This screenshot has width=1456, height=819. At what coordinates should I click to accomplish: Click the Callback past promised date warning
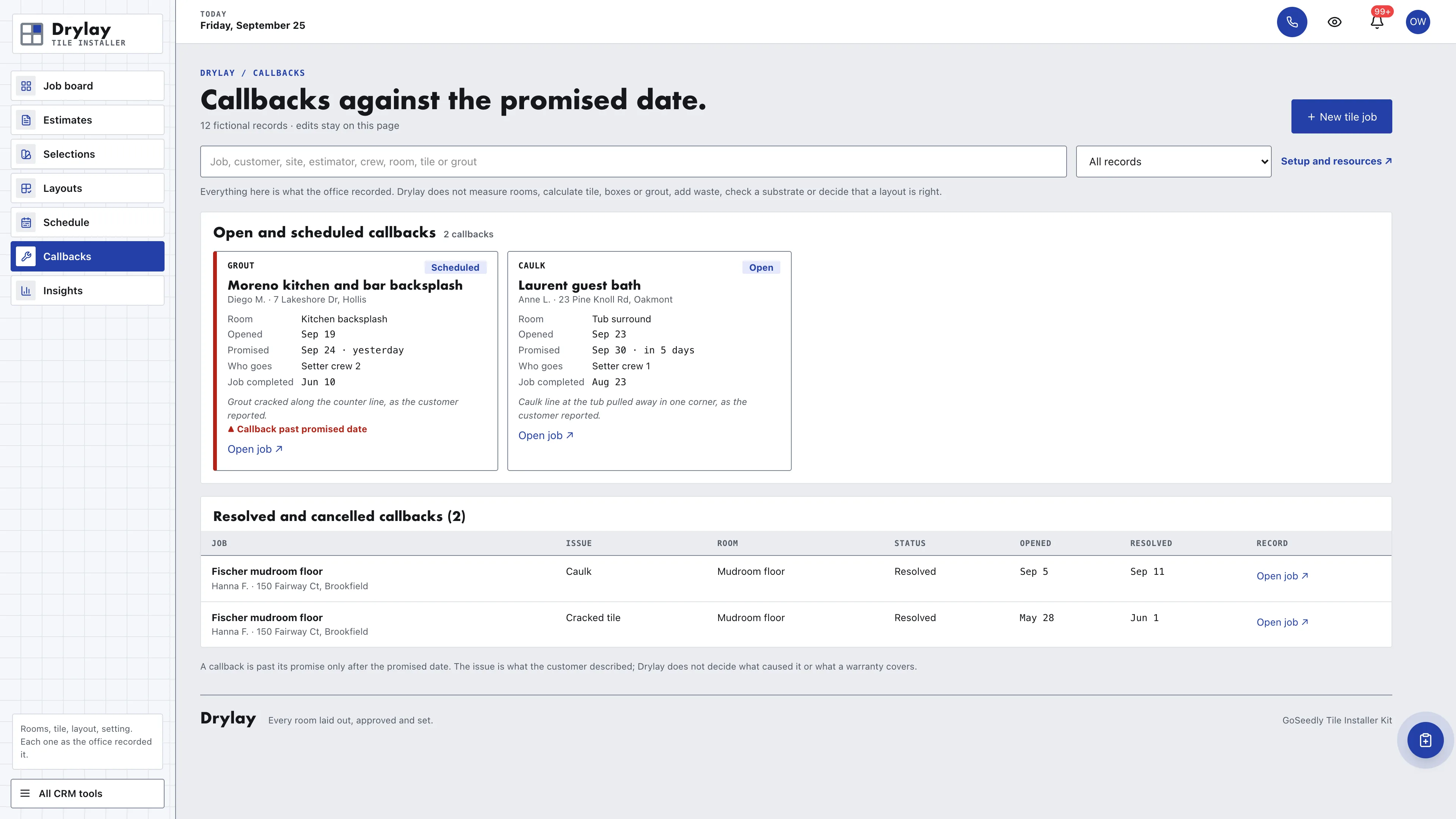click(x=297, y=429)
